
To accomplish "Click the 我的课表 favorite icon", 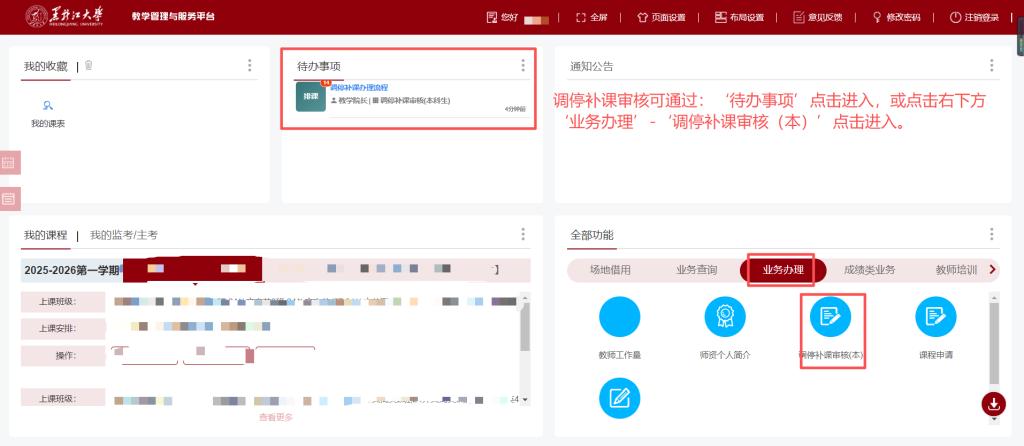I will 48,105.
